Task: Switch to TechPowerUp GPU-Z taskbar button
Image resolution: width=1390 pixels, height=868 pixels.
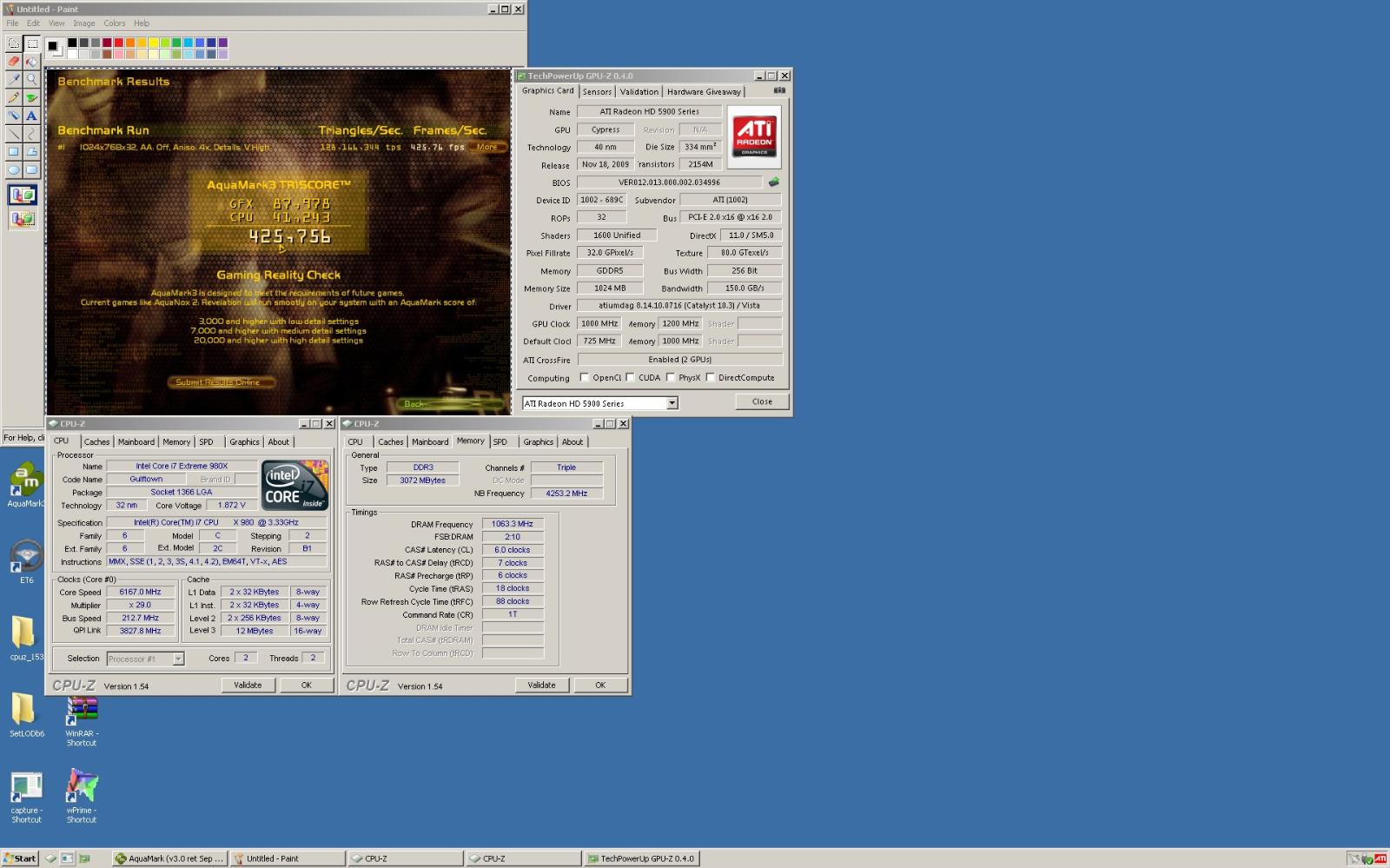Action: pos(641,858)
